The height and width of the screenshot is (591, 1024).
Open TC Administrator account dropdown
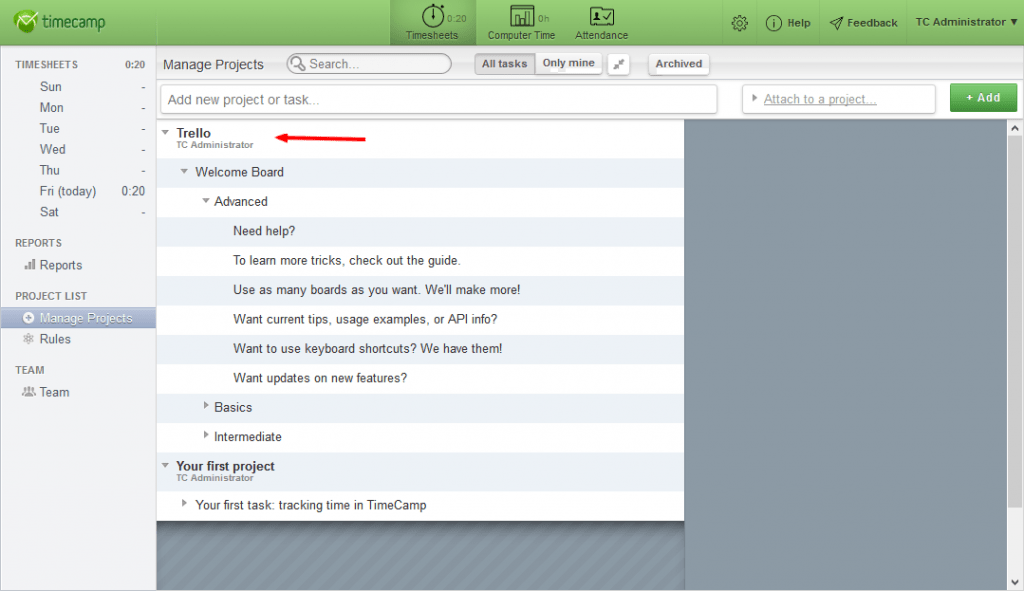tap(966, 22)
